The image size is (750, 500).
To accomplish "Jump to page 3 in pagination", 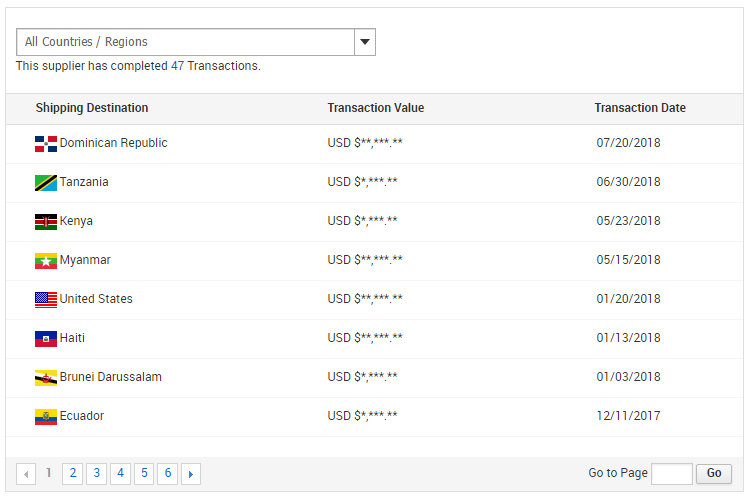I will pyautogui.click(x=96, y=474).
